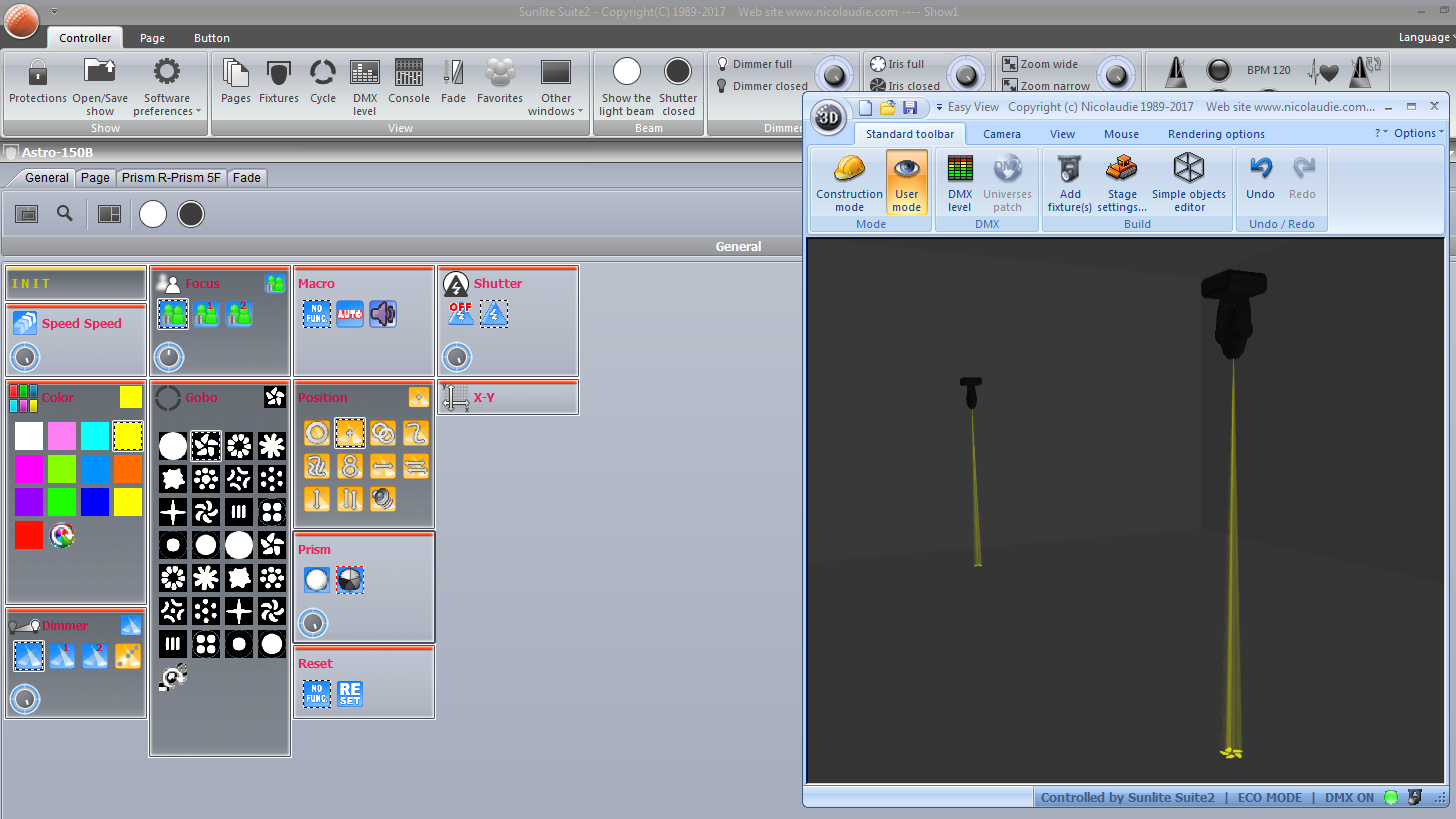Open the Protections padlock tool
Viewport: 1456px width, 819px height.
point(38,82)
